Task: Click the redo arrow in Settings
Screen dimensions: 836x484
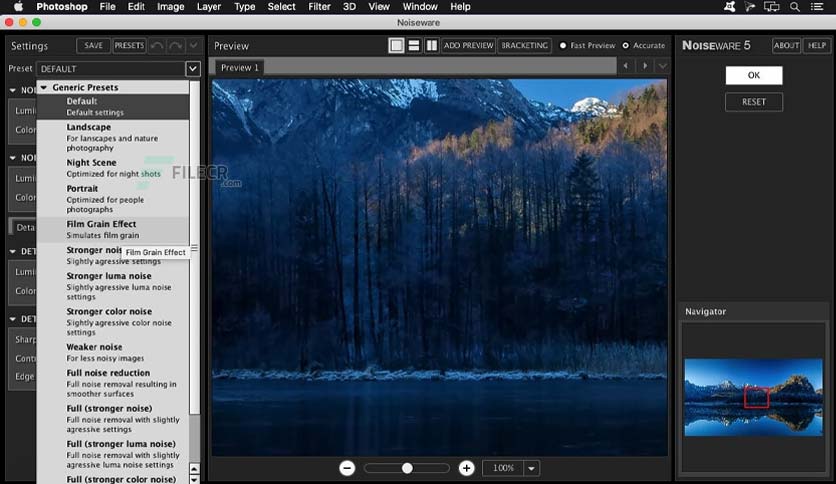Action: (x=175, y=46)
